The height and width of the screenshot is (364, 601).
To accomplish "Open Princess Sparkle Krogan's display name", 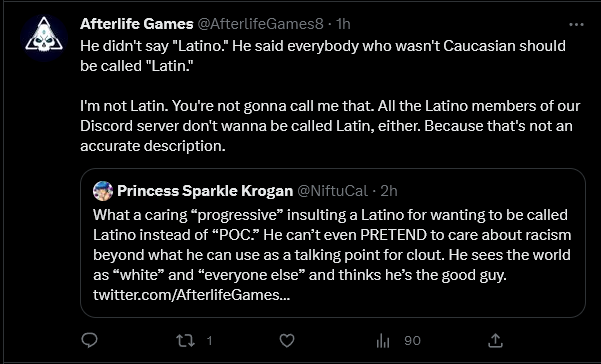I will (205, 190).
